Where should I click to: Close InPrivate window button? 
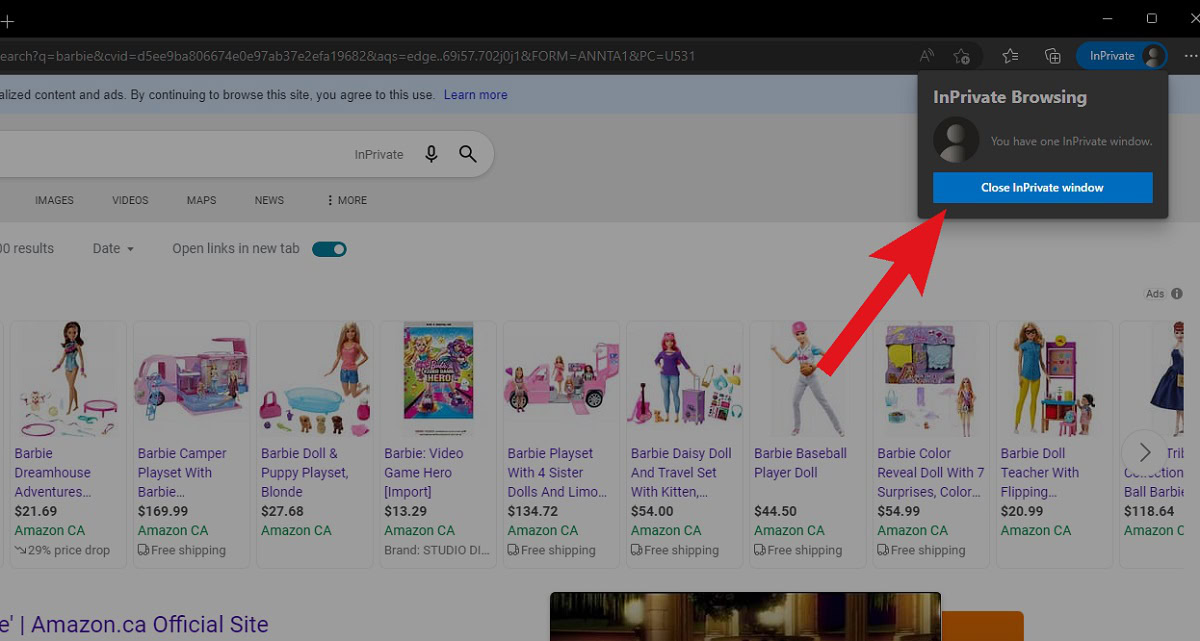1042,187
